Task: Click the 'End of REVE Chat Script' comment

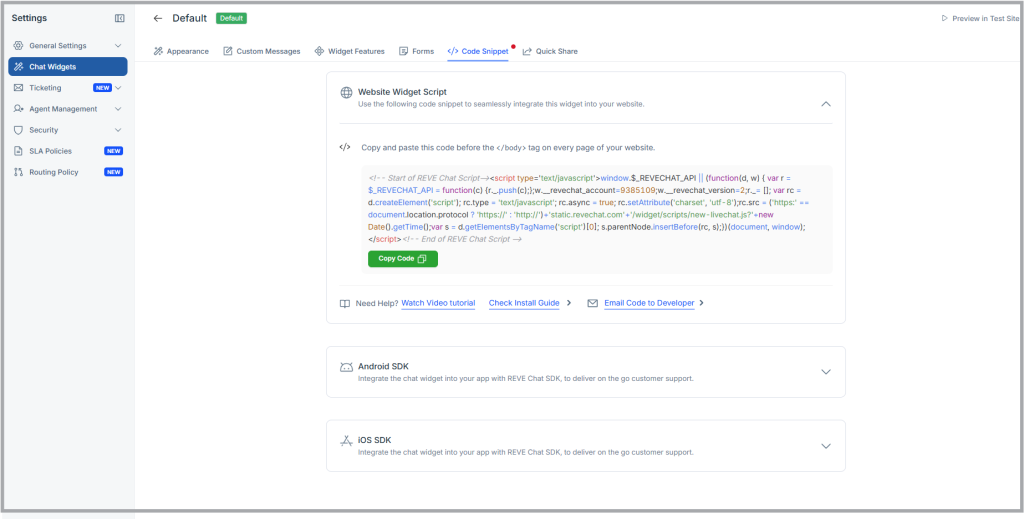Action: point(462,239)
